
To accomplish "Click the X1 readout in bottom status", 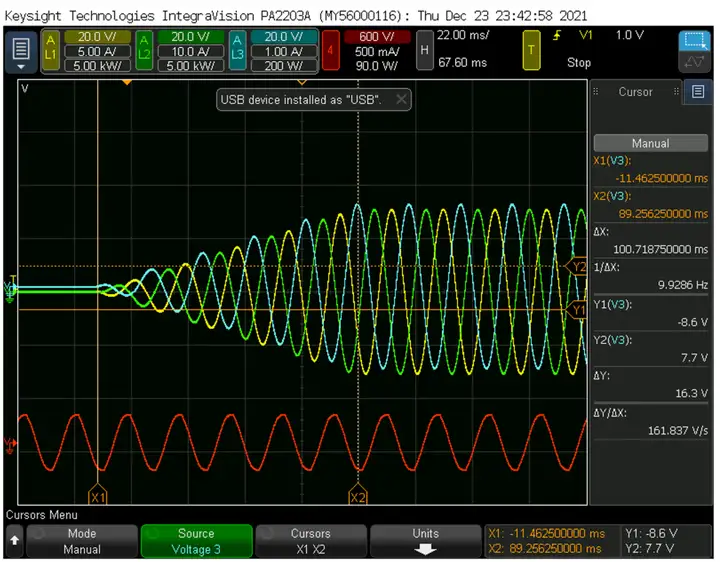I will point(546,534).
